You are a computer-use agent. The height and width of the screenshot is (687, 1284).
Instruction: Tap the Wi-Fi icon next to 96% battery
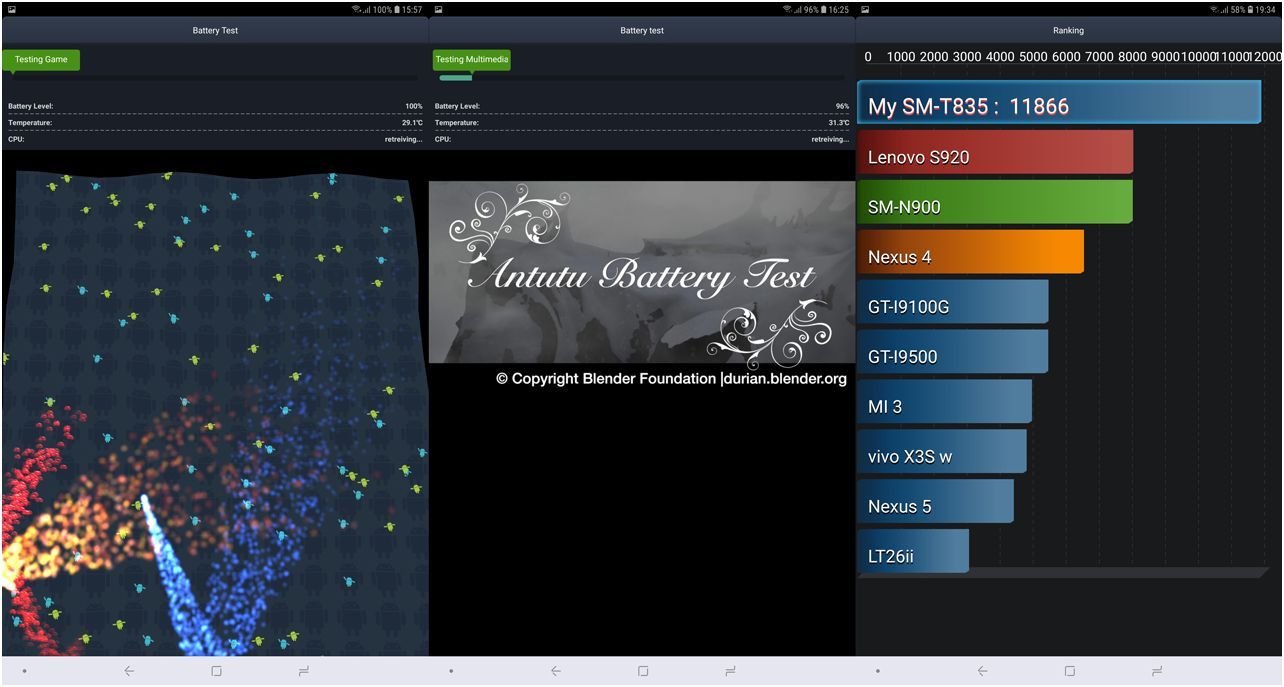pos(787,10)
